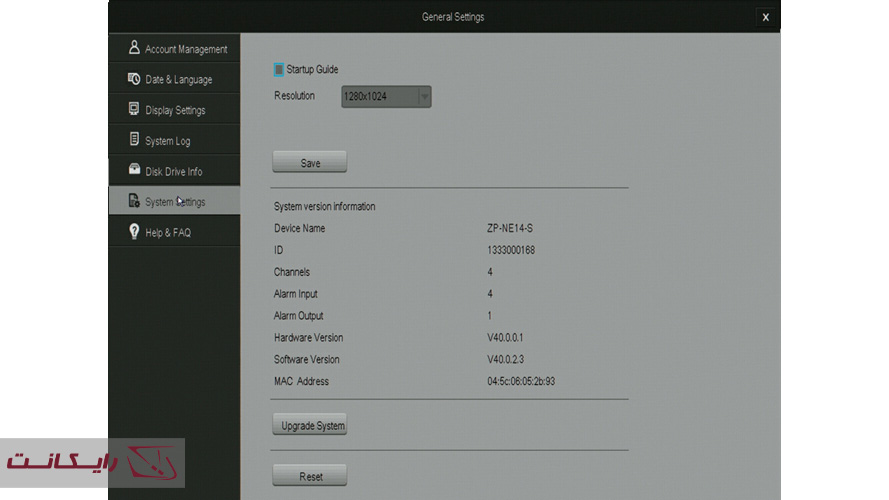Click the Help & FAQ question mark icon
Viewport: 889px width, 500px height.
(134, 232)
